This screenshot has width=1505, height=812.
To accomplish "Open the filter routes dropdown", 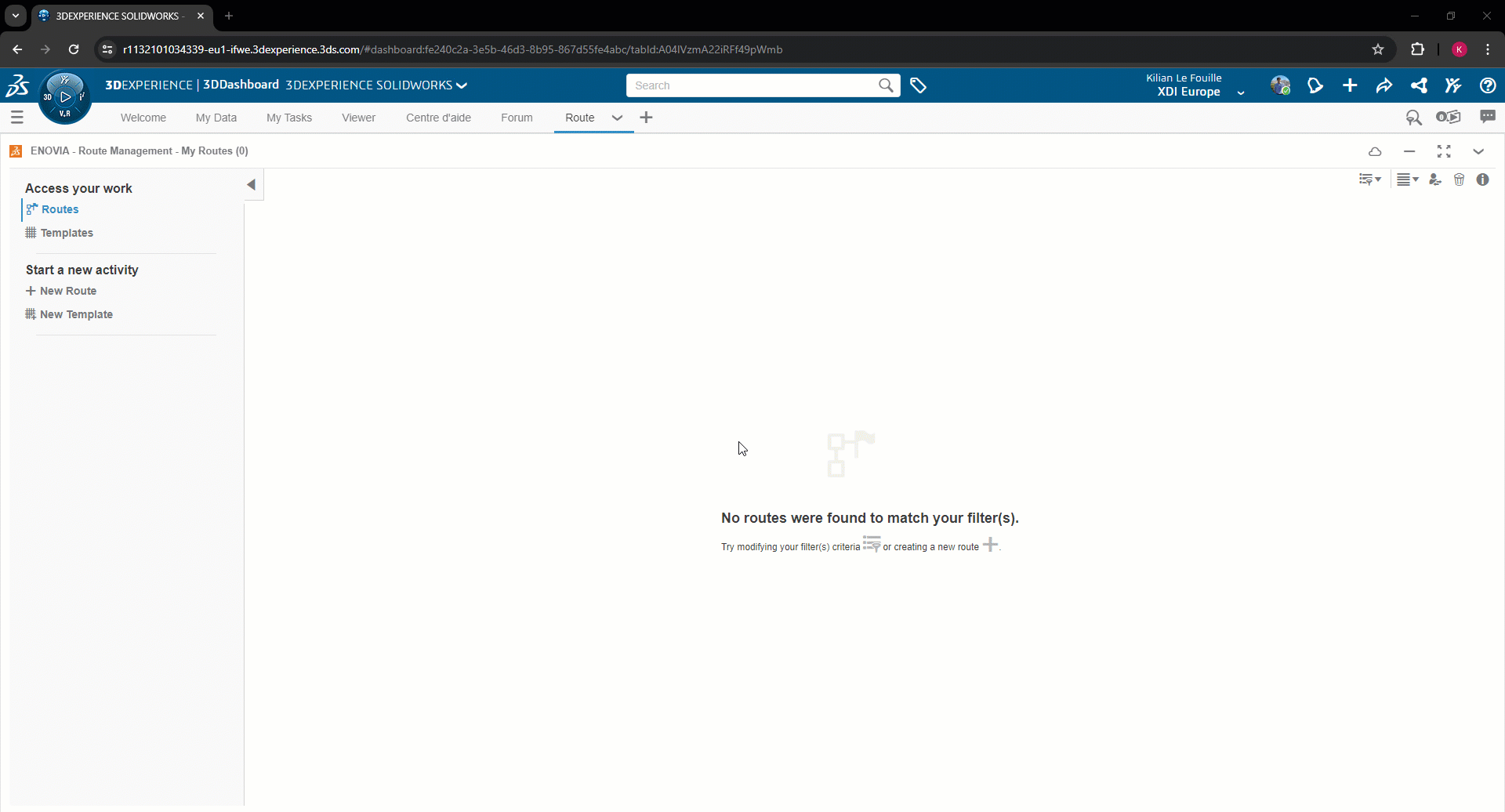I will pyautogui.click(x=1369, y=179).
